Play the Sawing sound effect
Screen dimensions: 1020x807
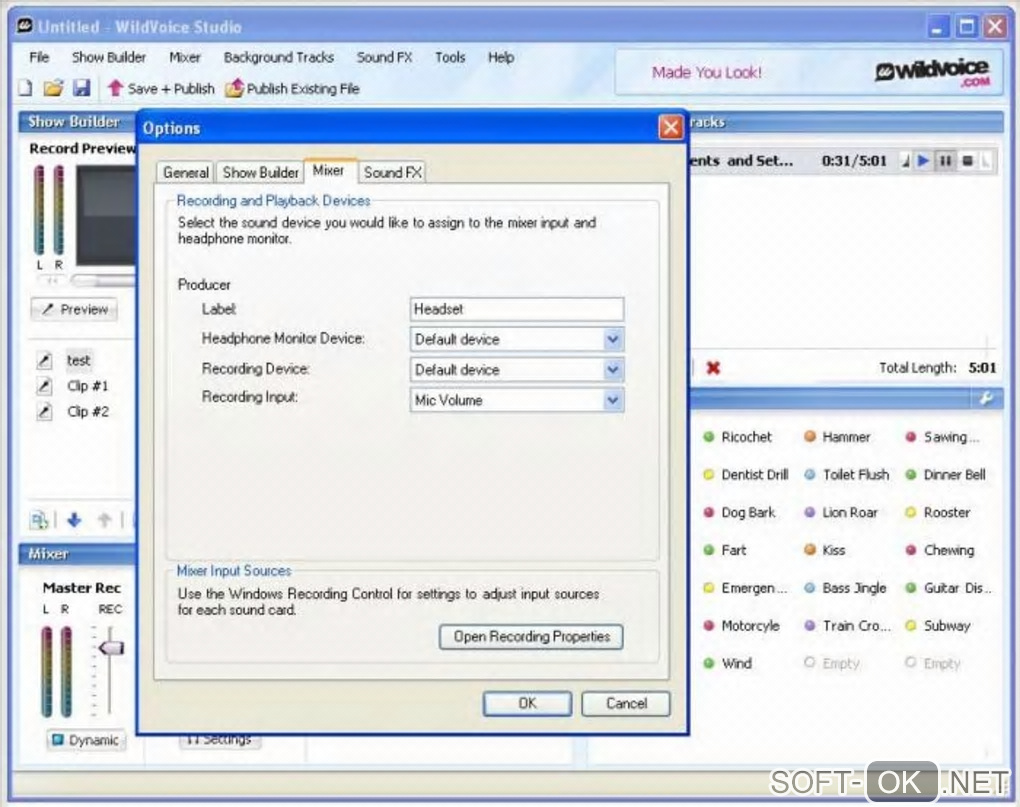[942, 437]
